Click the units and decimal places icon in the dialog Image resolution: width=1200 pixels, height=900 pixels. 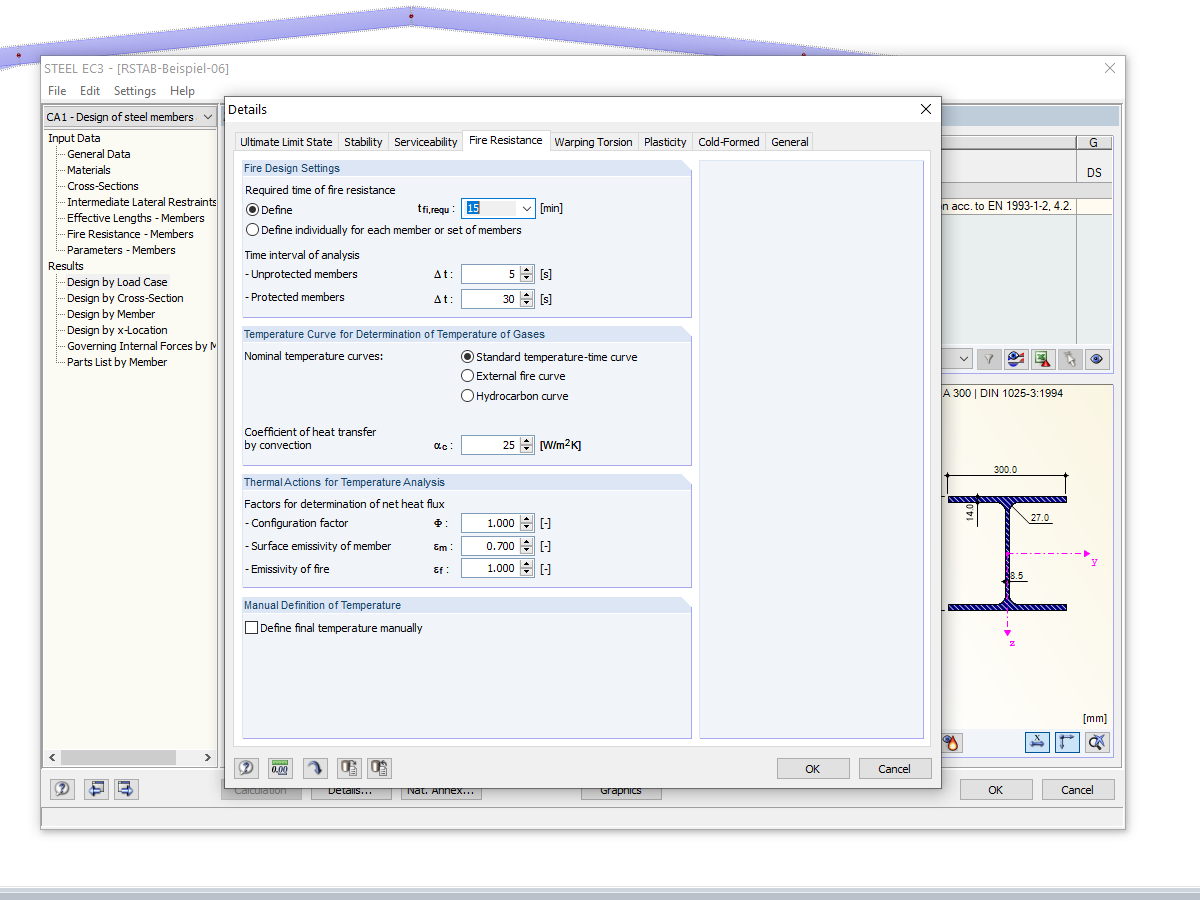pos(280,767)
